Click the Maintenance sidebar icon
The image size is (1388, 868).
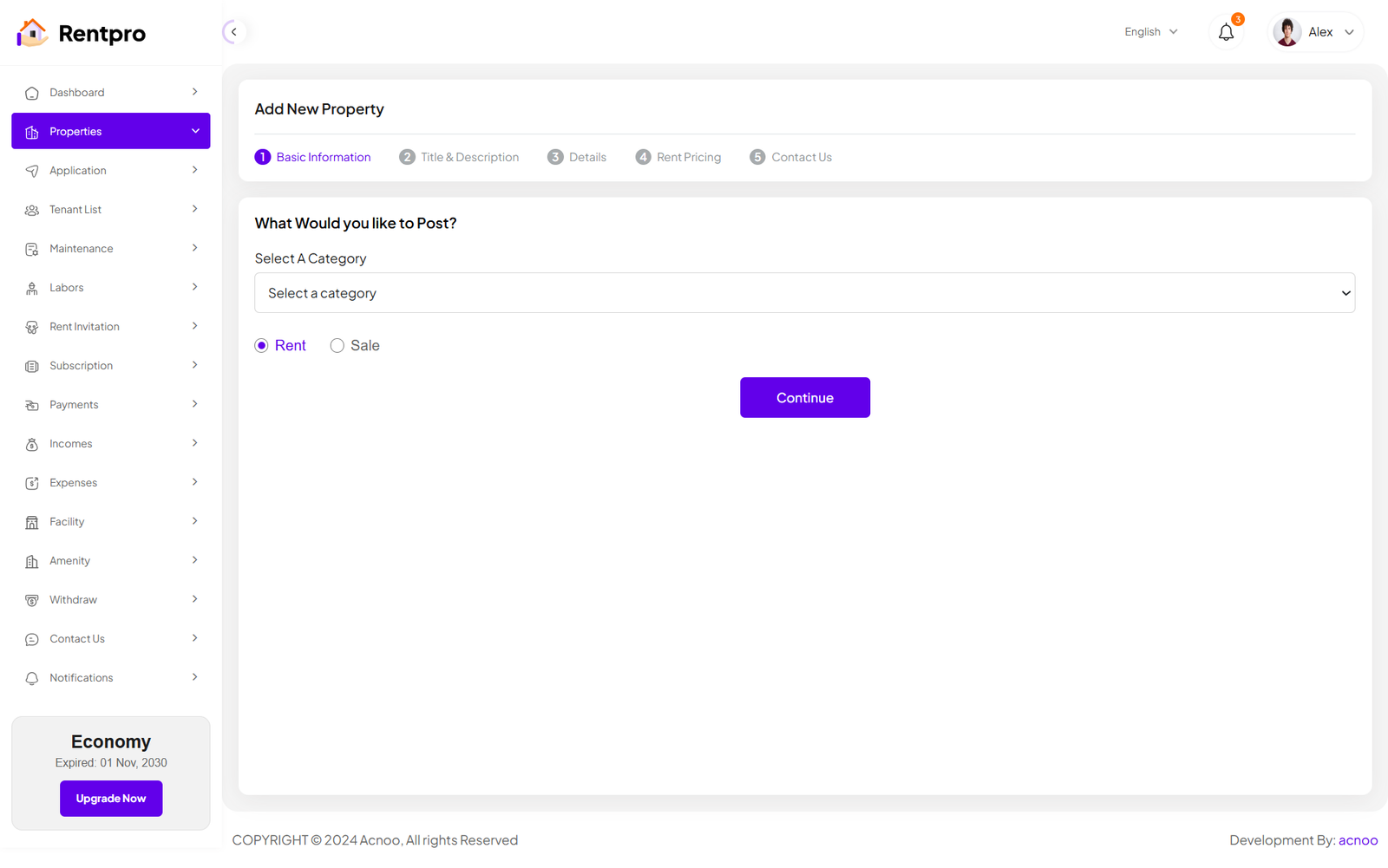[32, 250]
